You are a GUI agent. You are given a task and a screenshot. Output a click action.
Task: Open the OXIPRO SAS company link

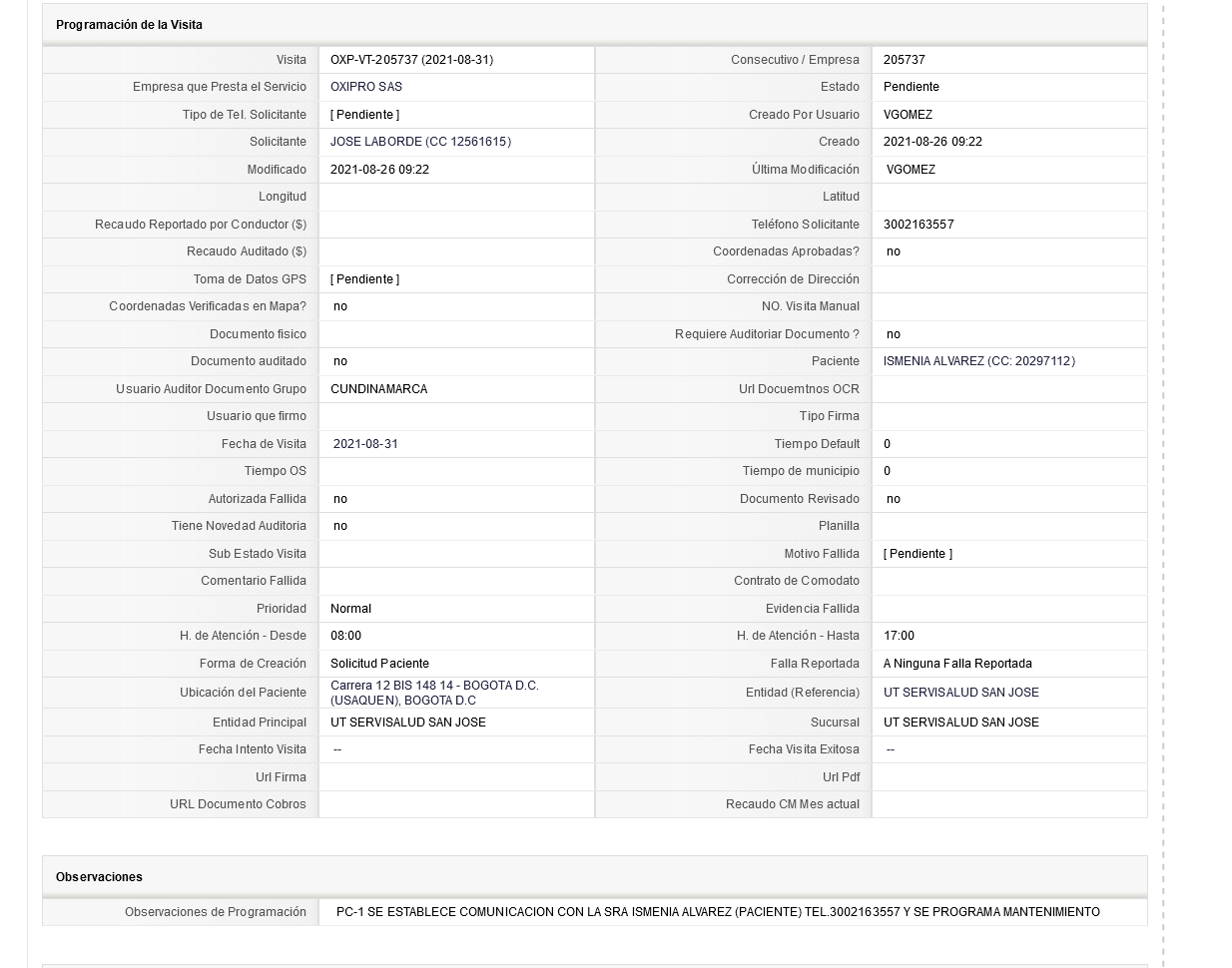click(366, 87)
